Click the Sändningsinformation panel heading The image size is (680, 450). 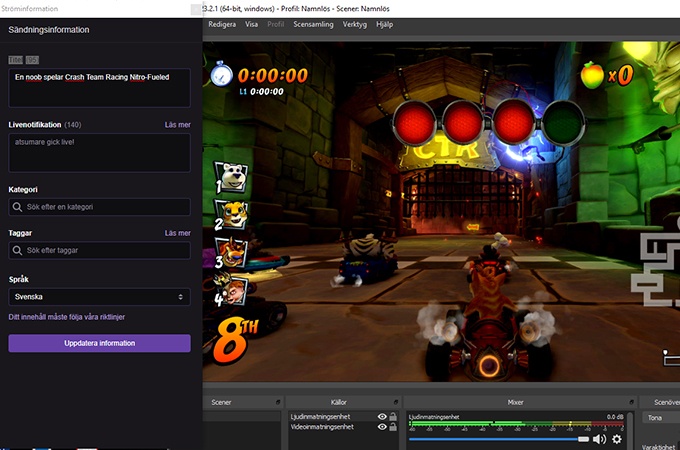pyautogui.click(x=49, y=30)
